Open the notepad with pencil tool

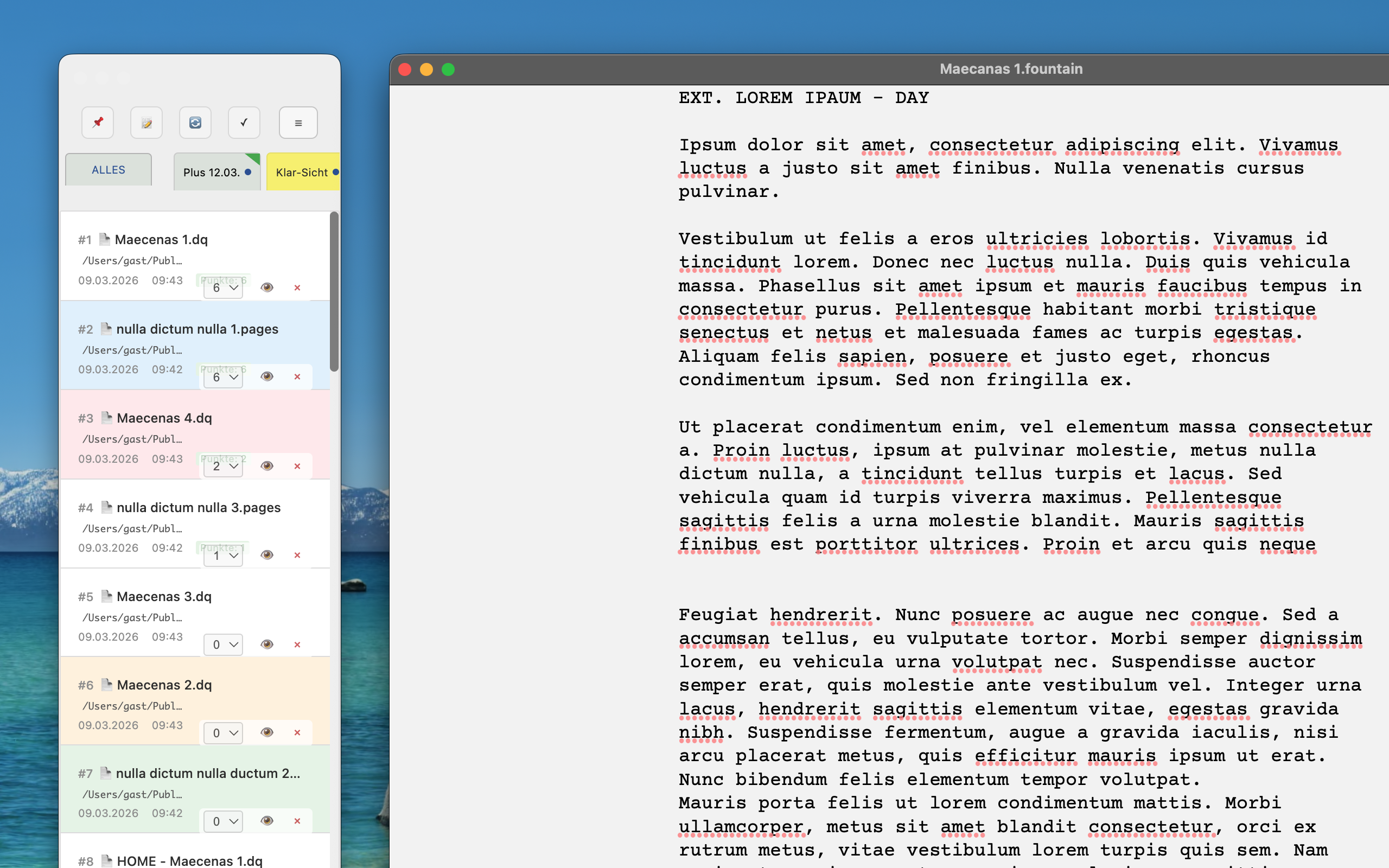146,122
